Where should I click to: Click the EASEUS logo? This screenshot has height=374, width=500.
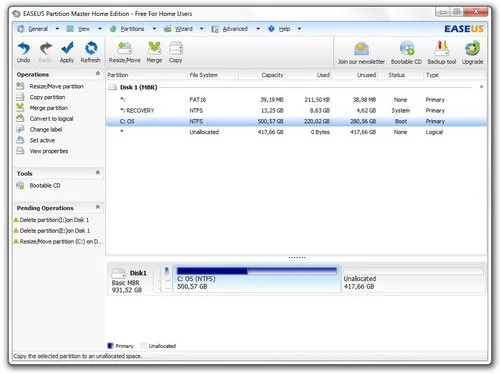(x=464, y=29)
